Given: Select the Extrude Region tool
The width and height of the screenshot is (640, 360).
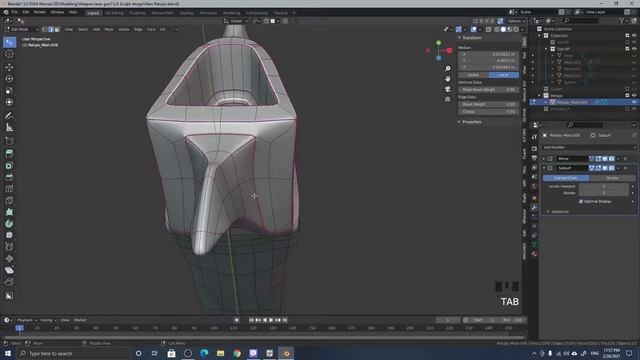Looking at the screenshot, I should [x=9, y=153].
